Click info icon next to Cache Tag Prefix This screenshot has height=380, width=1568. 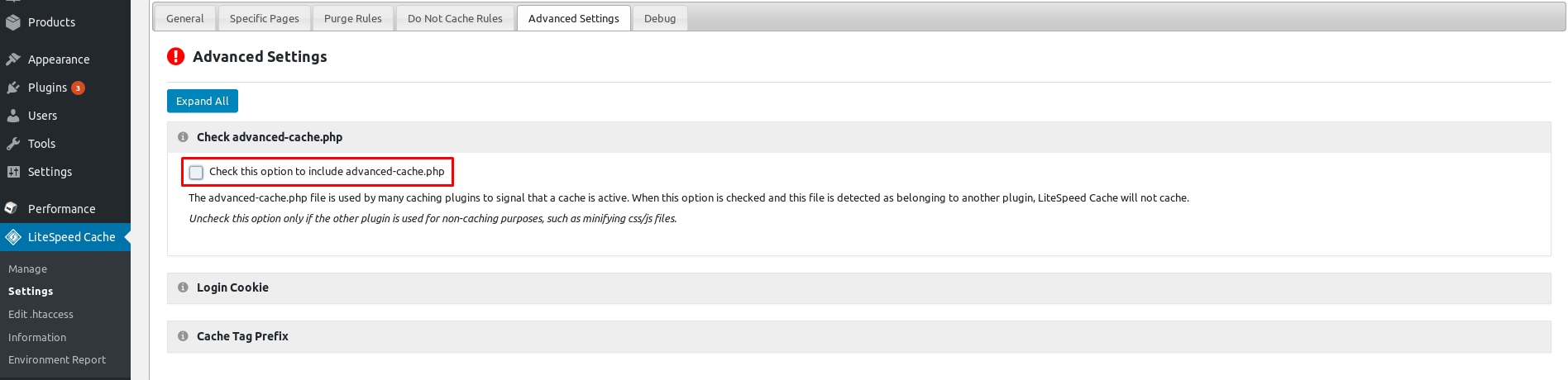[183, 336]
